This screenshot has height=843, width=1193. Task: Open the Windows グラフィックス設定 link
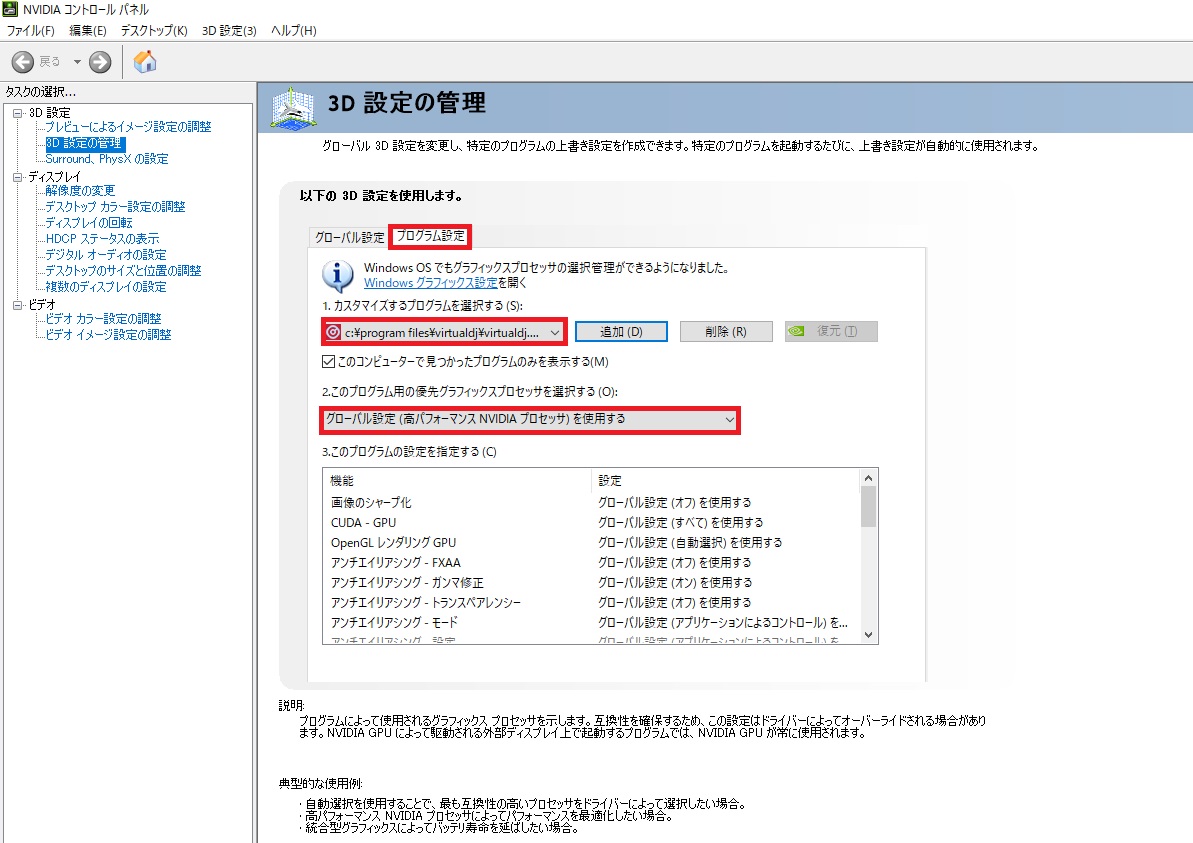431,282
